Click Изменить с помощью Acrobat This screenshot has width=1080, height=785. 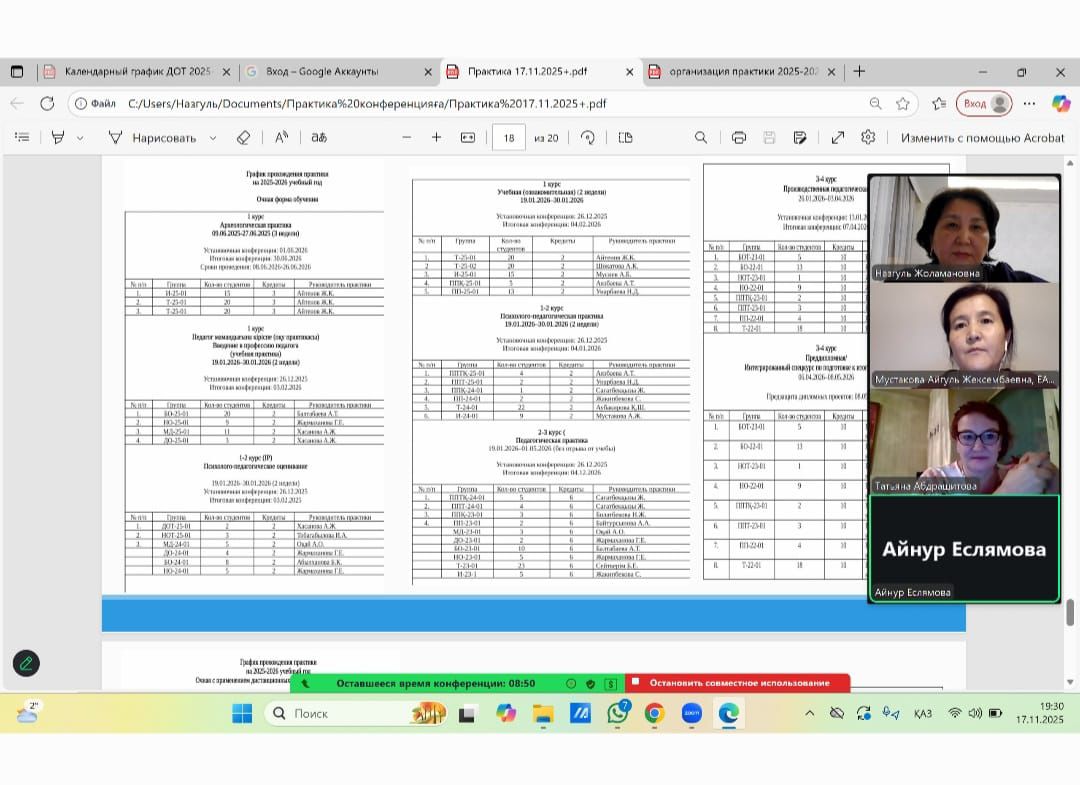coord(982,138)
